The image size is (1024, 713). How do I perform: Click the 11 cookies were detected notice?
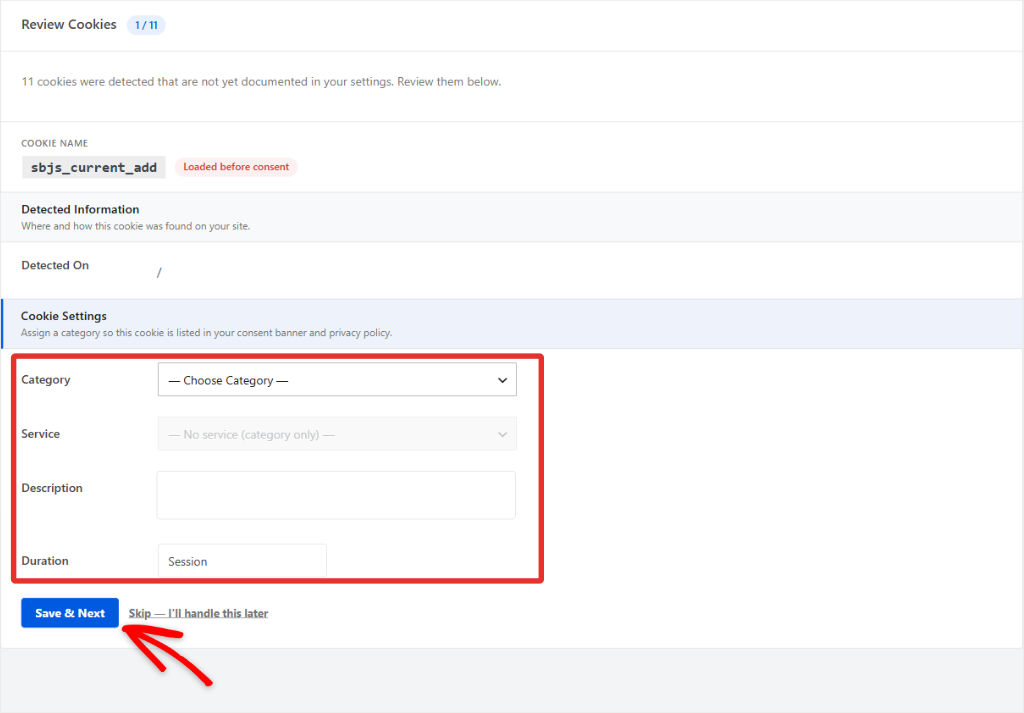(x=261, y=82)
